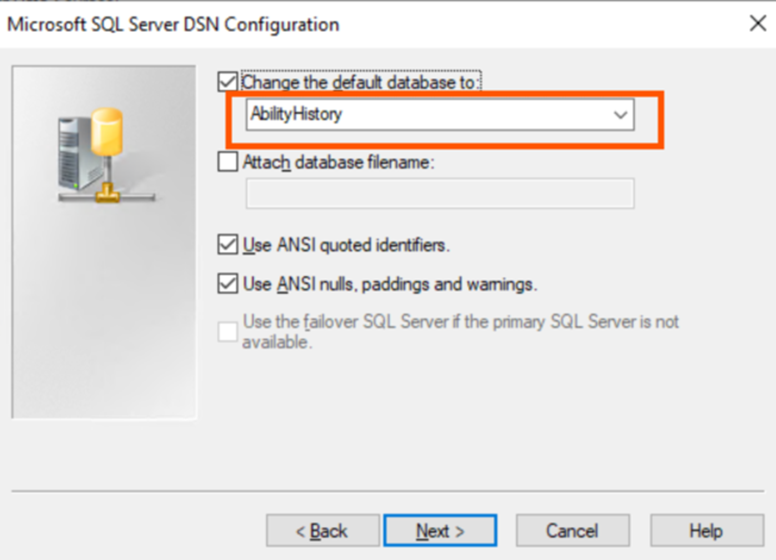Click the disabled failover SQL Server checkbox
The image size is (776, 560).
point(228,331)
